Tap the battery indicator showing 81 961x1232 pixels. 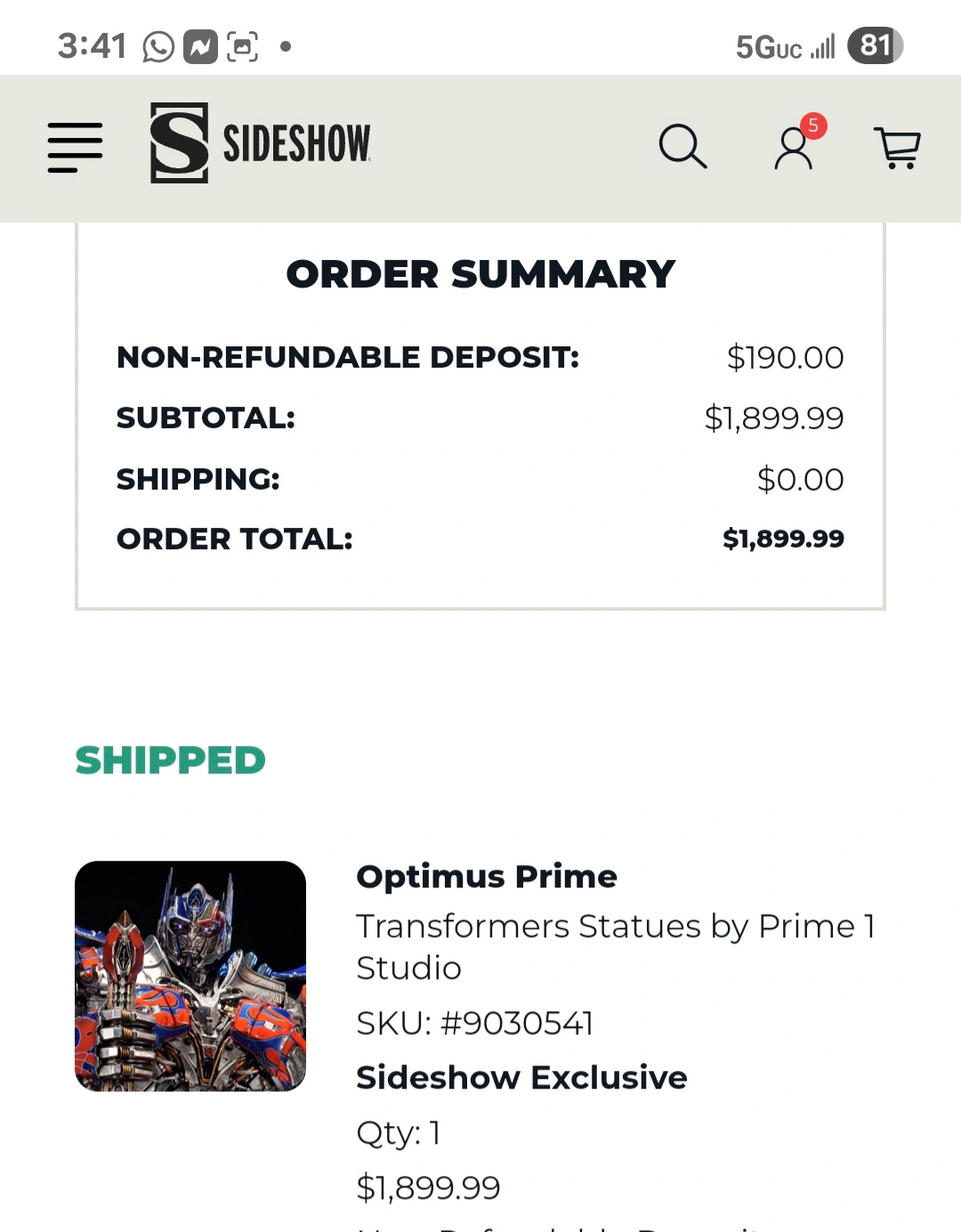coord(875,45)
